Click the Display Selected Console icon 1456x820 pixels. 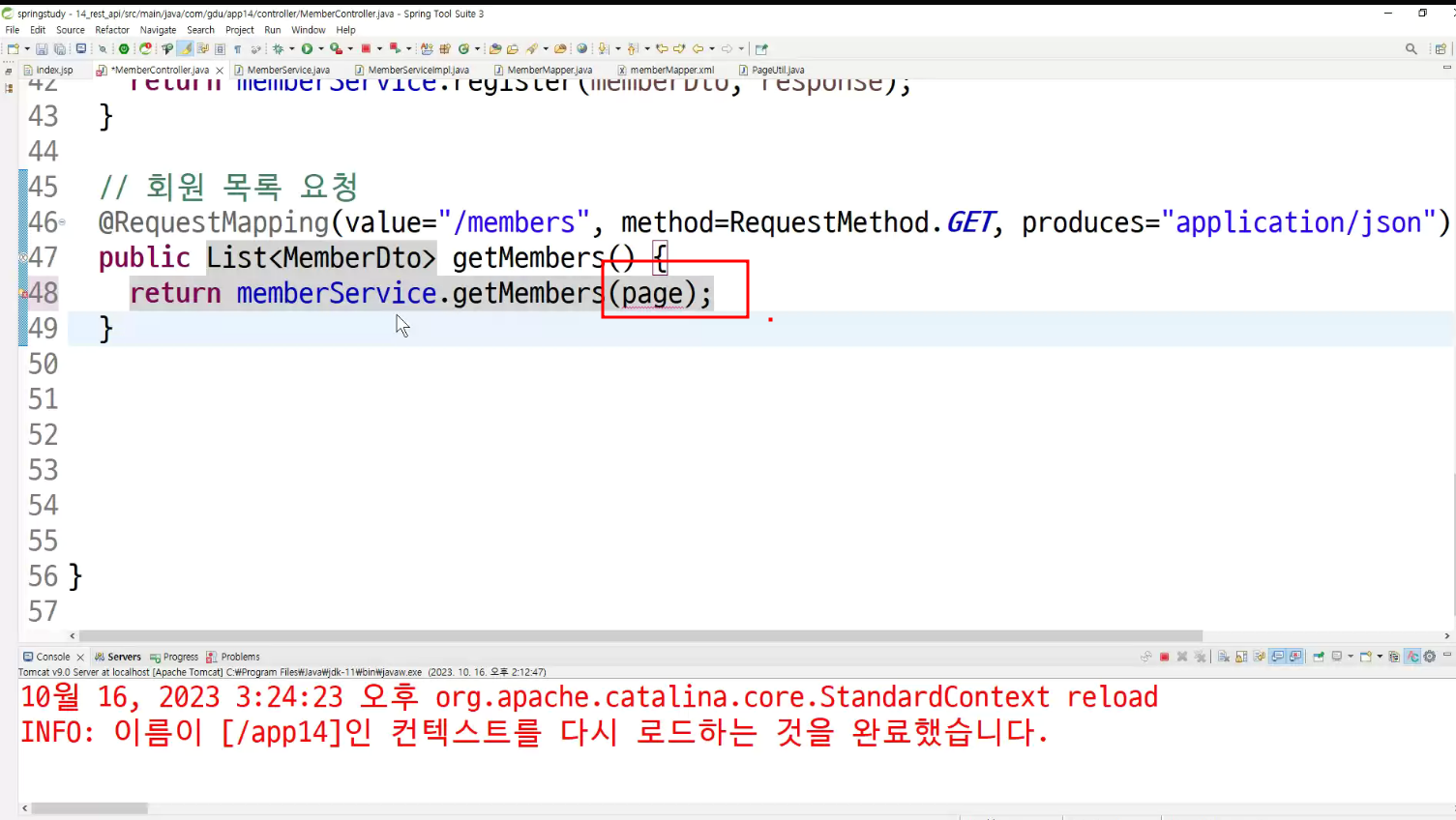[1337, 657]
